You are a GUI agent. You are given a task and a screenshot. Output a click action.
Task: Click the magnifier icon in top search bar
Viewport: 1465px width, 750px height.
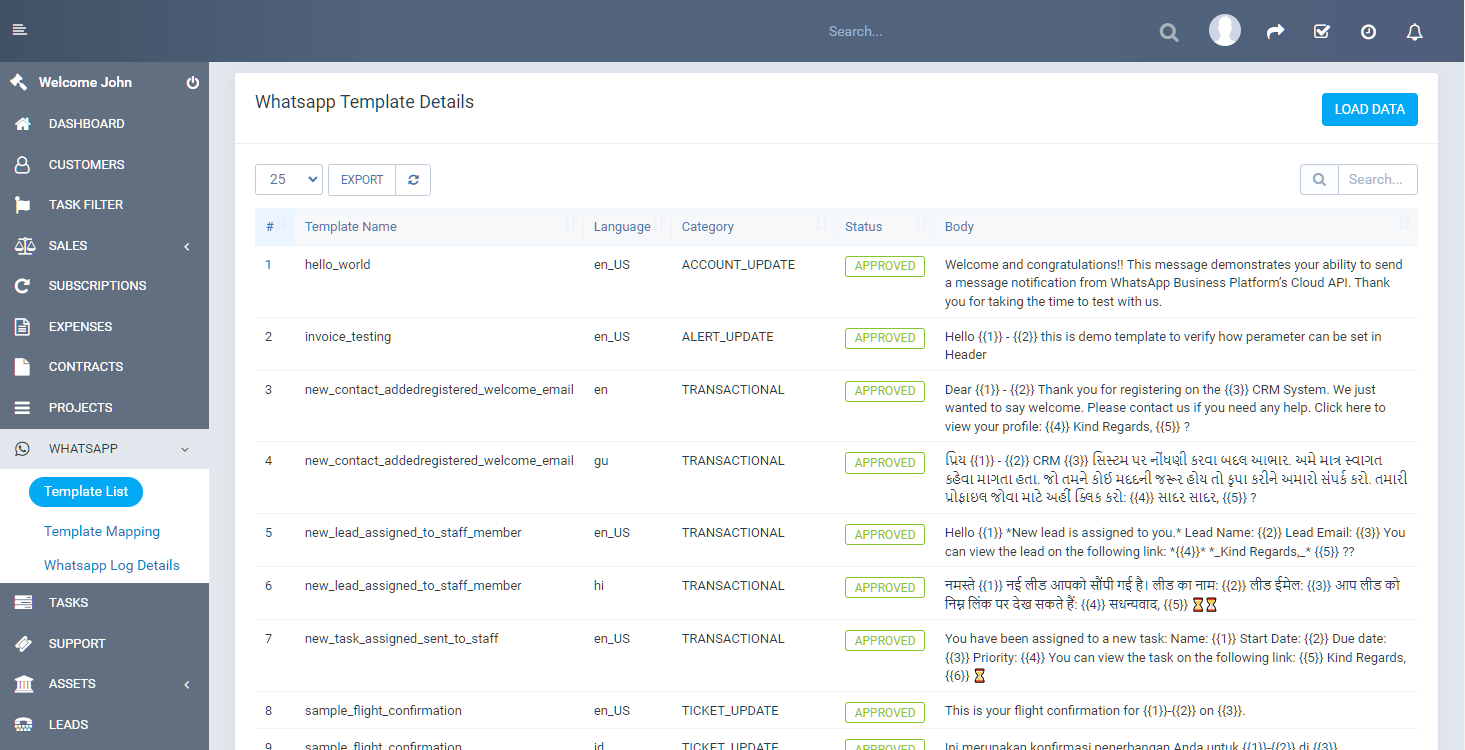click(1168, 33)
